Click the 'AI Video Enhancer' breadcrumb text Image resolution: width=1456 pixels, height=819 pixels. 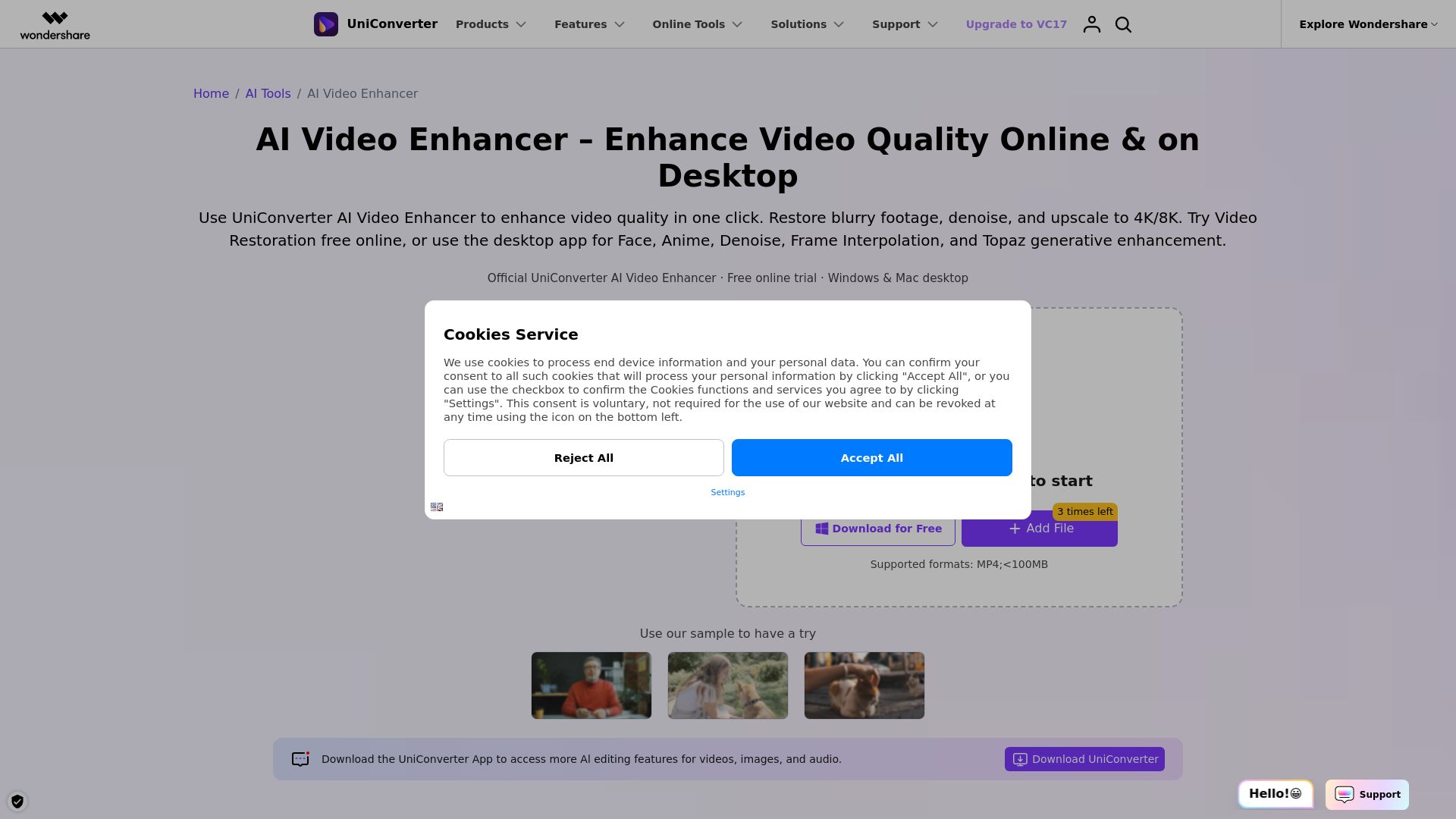[x=362, y=93]
